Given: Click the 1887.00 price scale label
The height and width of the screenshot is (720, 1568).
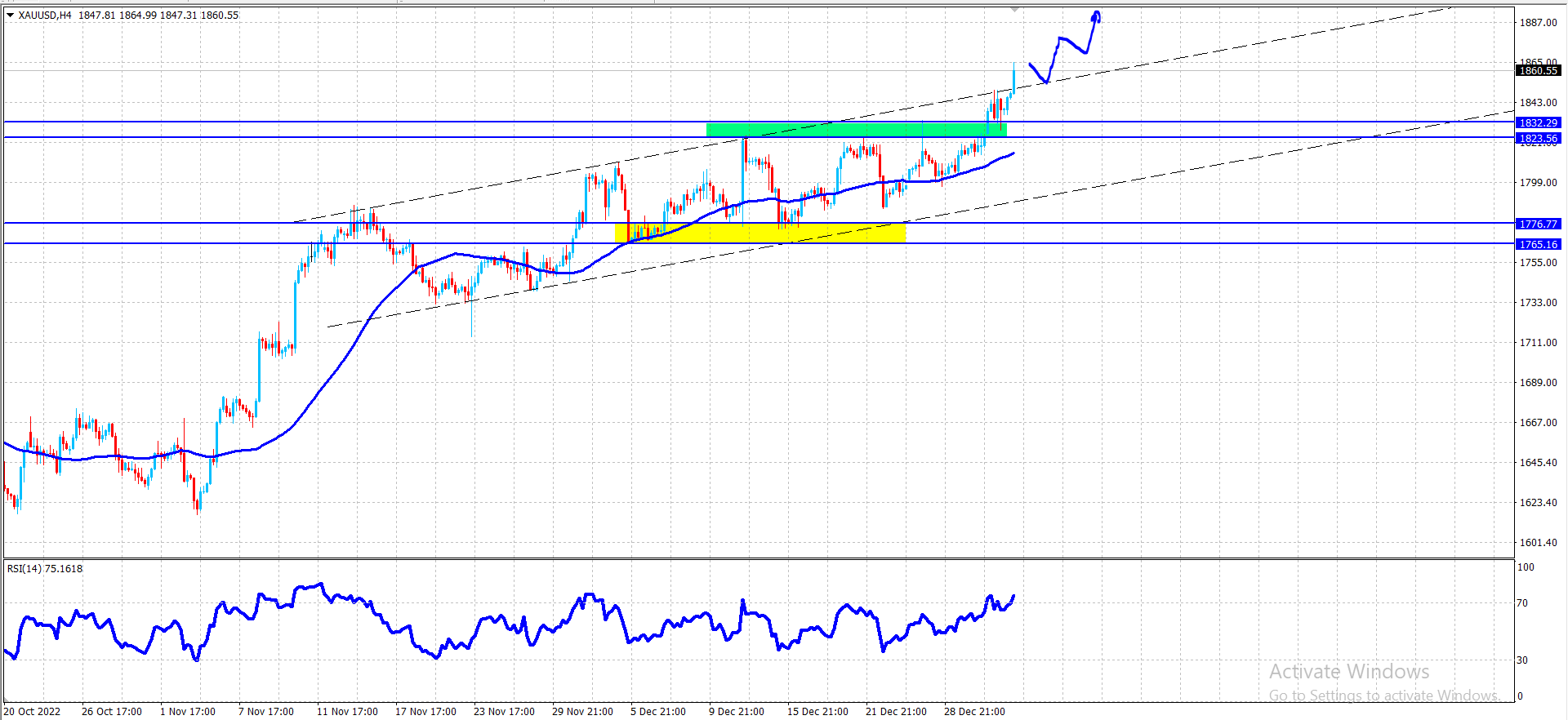Looking at the screenshot, I should click(x=1539, y=23).
